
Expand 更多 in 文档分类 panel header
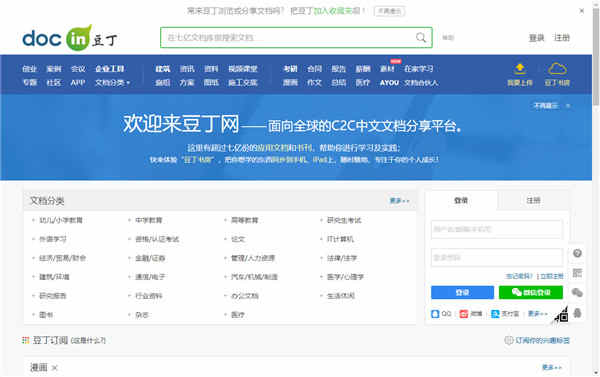pyautogui.click(x=399, y=201)
